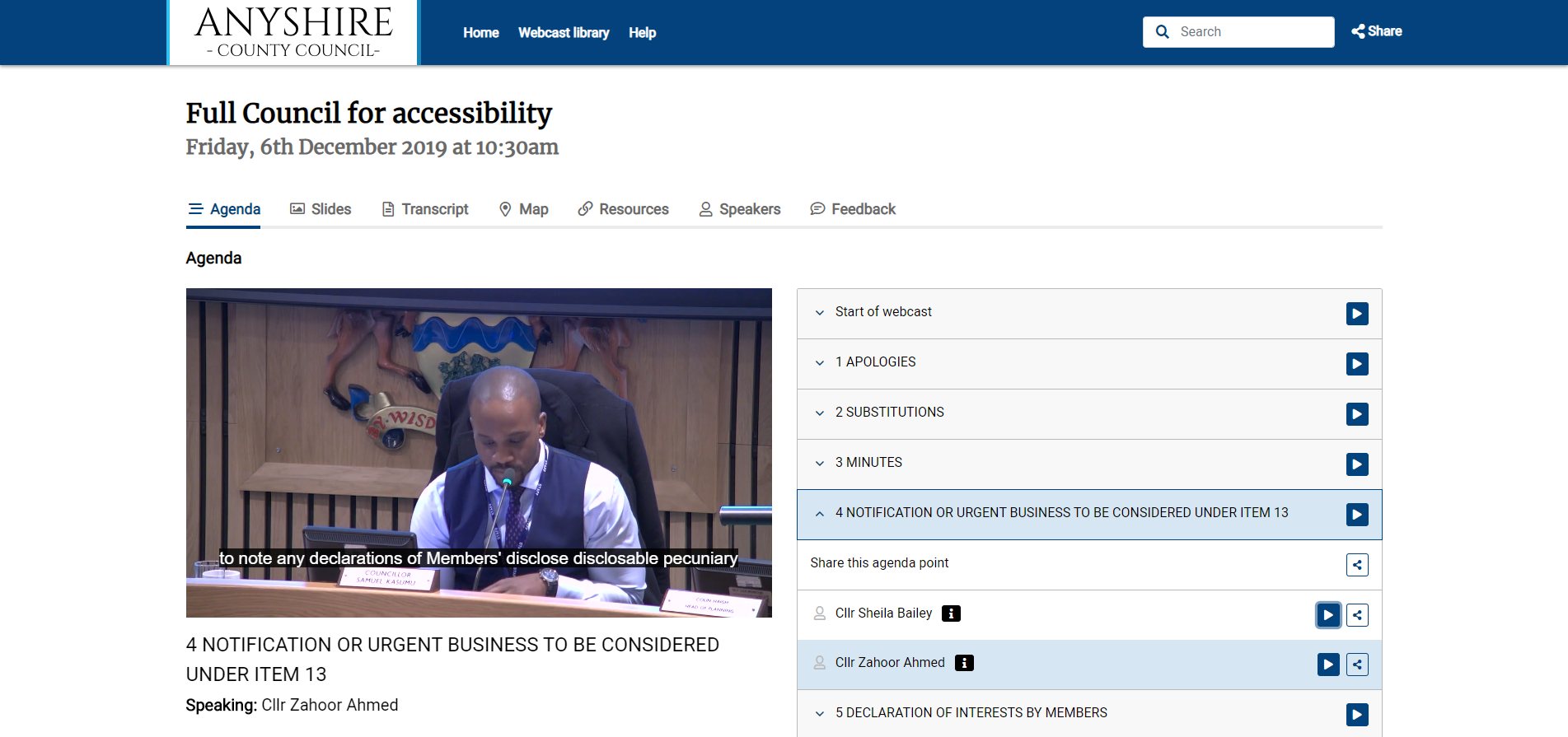Expand the 1 APOLOGIES chevron
Screen dimensions: 1568x737
820,363
